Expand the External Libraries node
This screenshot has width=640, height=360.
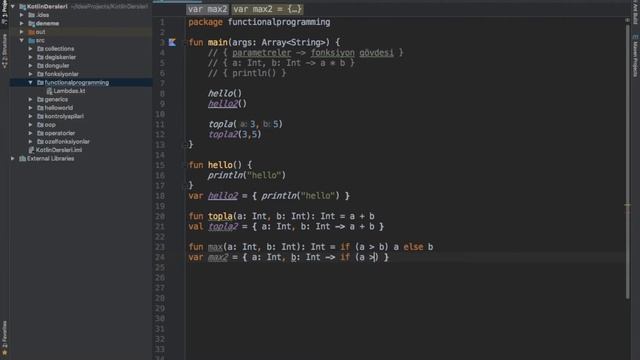tap(13, 159)
